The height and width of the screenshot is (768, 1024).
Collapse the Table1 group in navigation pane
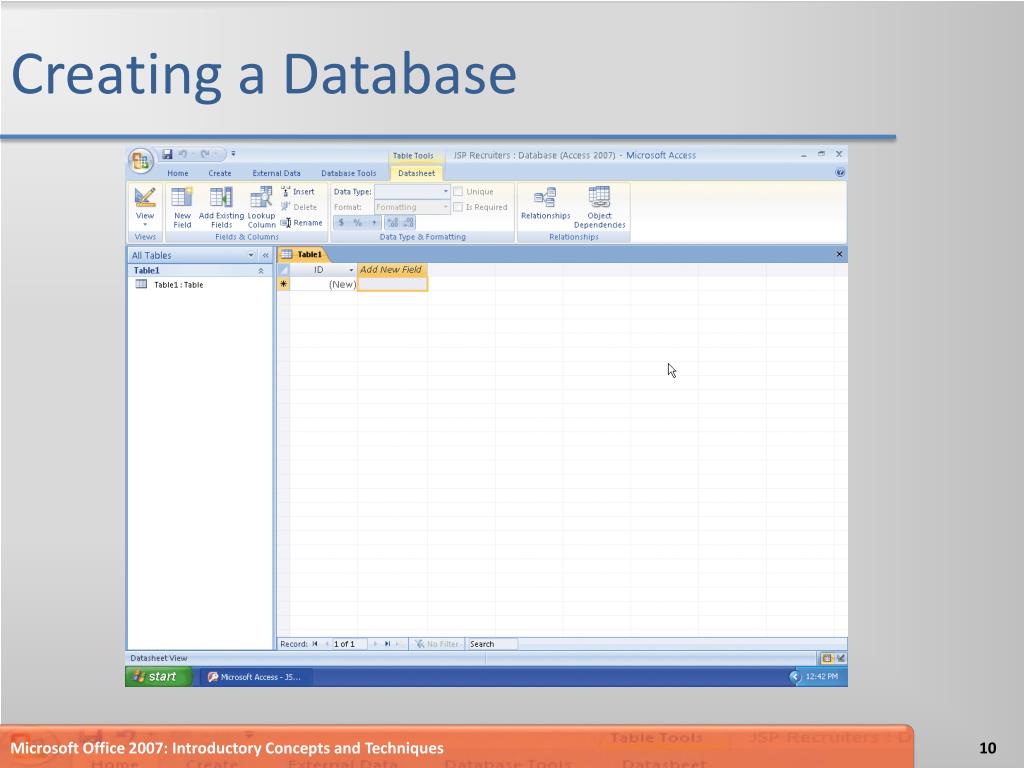click(x=261, y=270)
